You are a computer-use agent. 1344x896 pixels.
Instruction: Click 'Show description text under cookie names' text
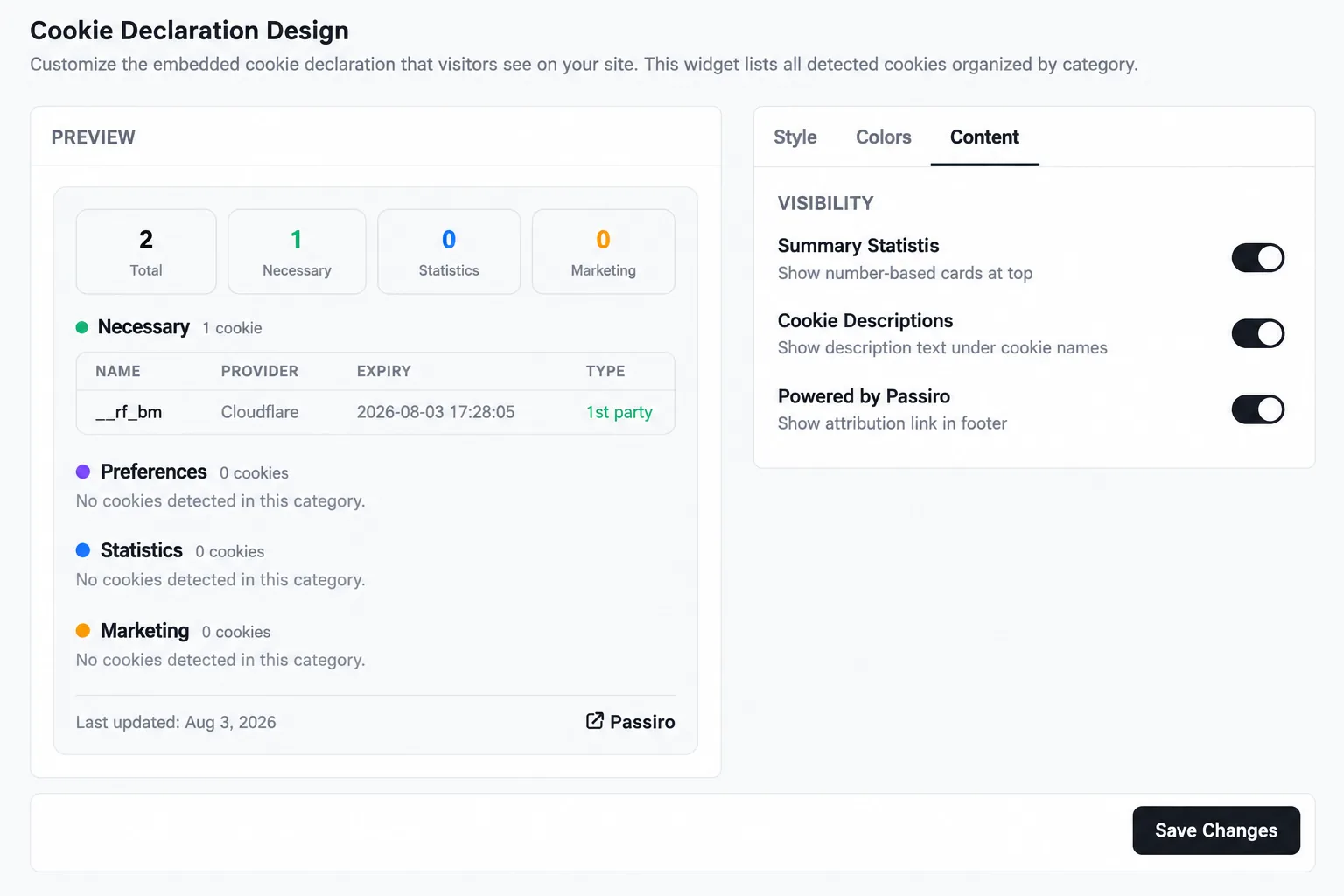(x=943, y=348)
